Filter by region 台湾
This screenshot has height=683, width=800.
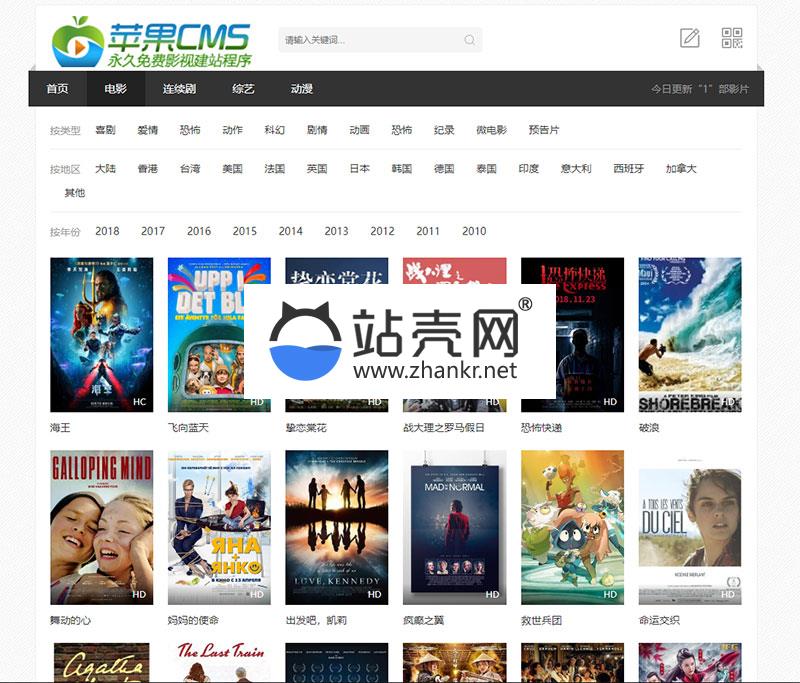coord(190,169)
